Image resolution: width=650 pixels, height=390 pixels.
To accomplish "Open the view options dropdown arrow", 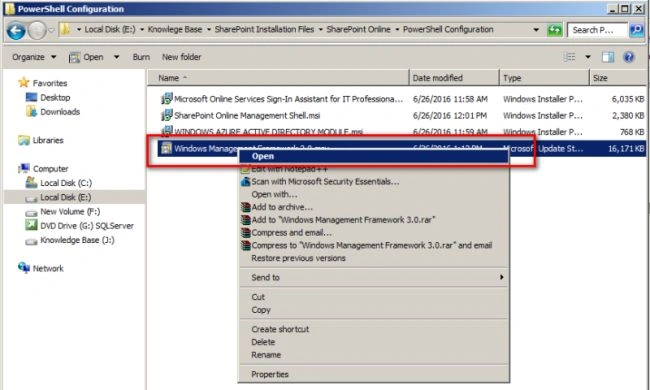I will pos(588,57).
